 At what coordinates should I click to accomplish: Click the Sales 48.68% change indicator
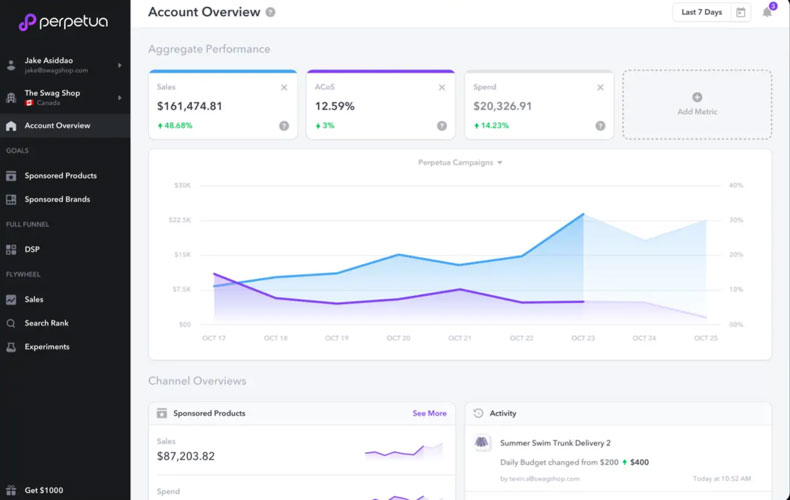175,126
